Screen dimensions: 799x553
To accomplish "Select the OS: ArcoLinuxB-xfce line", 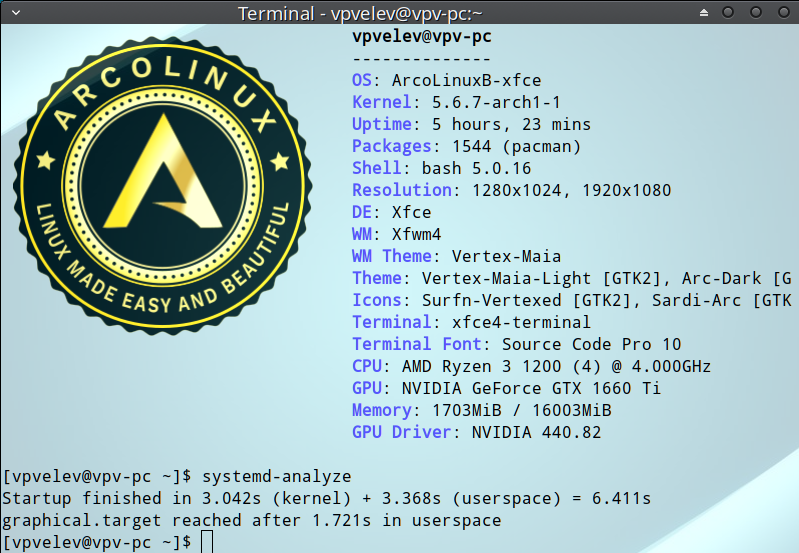I will [x=446, y=81].
